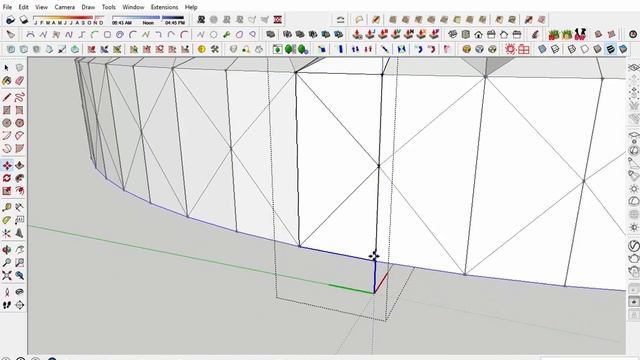Pick the Paint Bucket tool
The image size is (640, 360).
point(7,81)
